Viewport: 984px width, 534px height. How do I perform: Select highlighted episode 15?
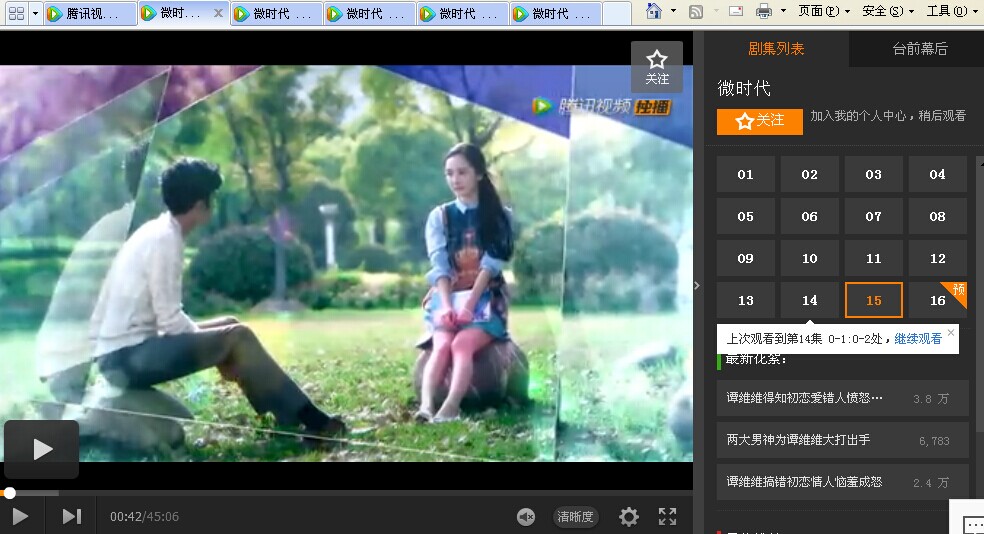[874, 301]
